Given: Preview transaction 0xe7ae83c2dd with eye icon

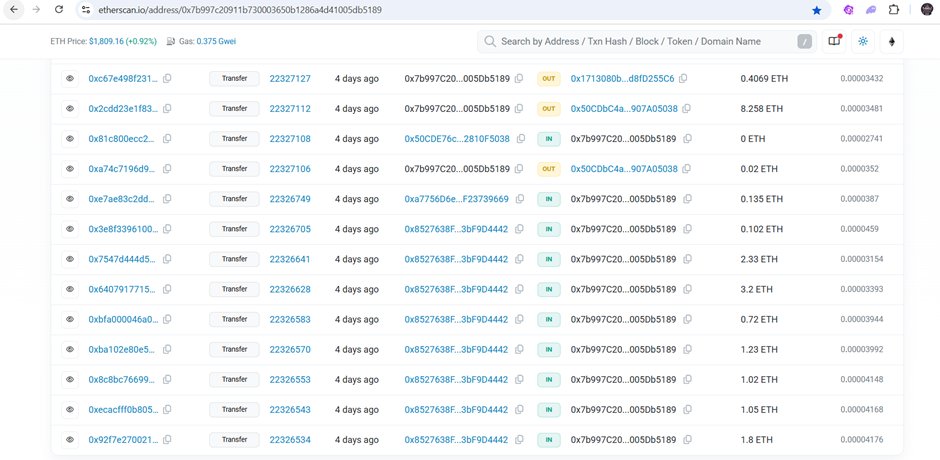Looking at the screenshot, I should tap(70, 199).
